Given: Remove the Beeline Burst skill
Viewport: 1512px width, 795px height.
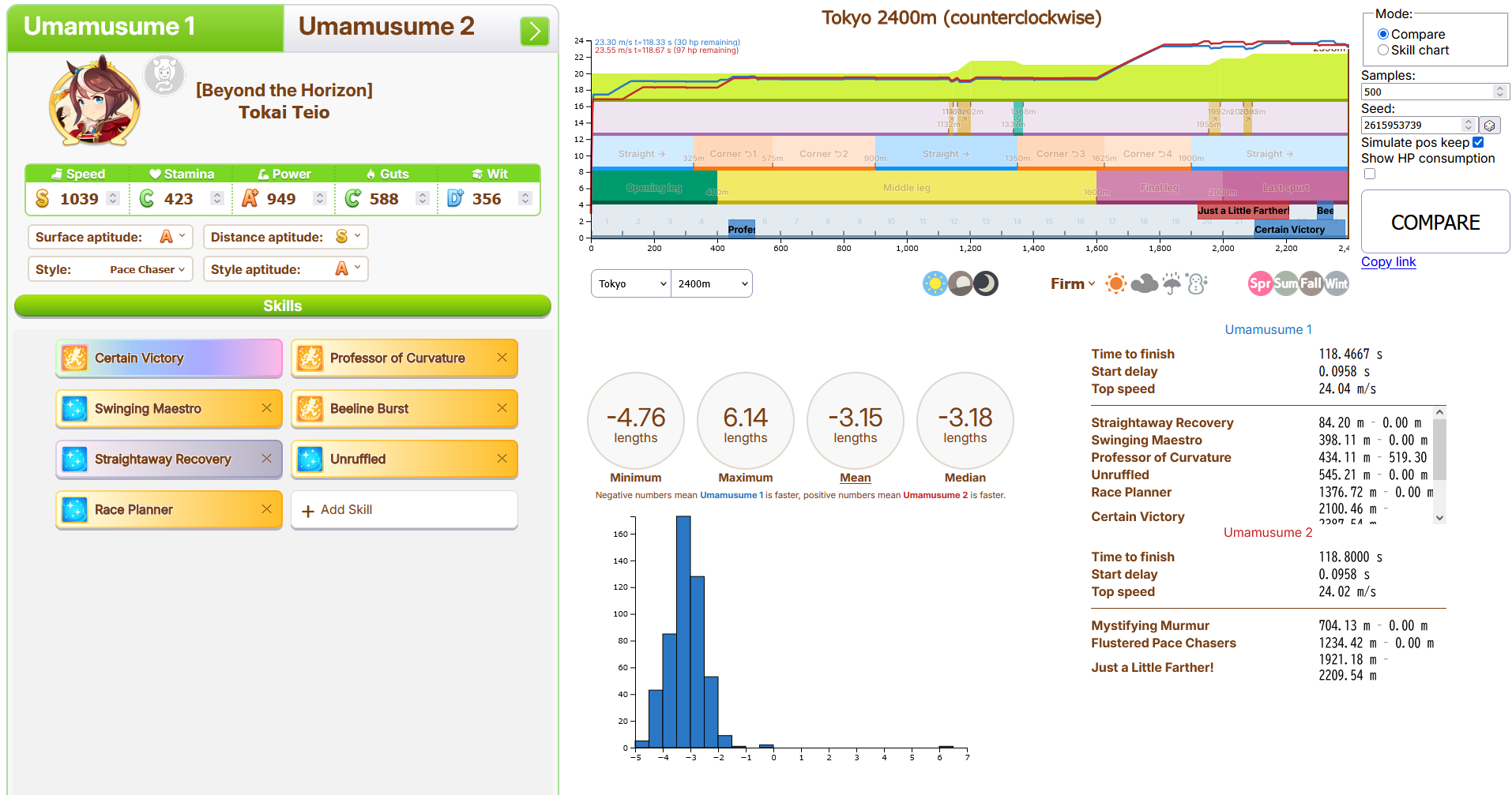Looking at the screenshot, I should (502, 408).
